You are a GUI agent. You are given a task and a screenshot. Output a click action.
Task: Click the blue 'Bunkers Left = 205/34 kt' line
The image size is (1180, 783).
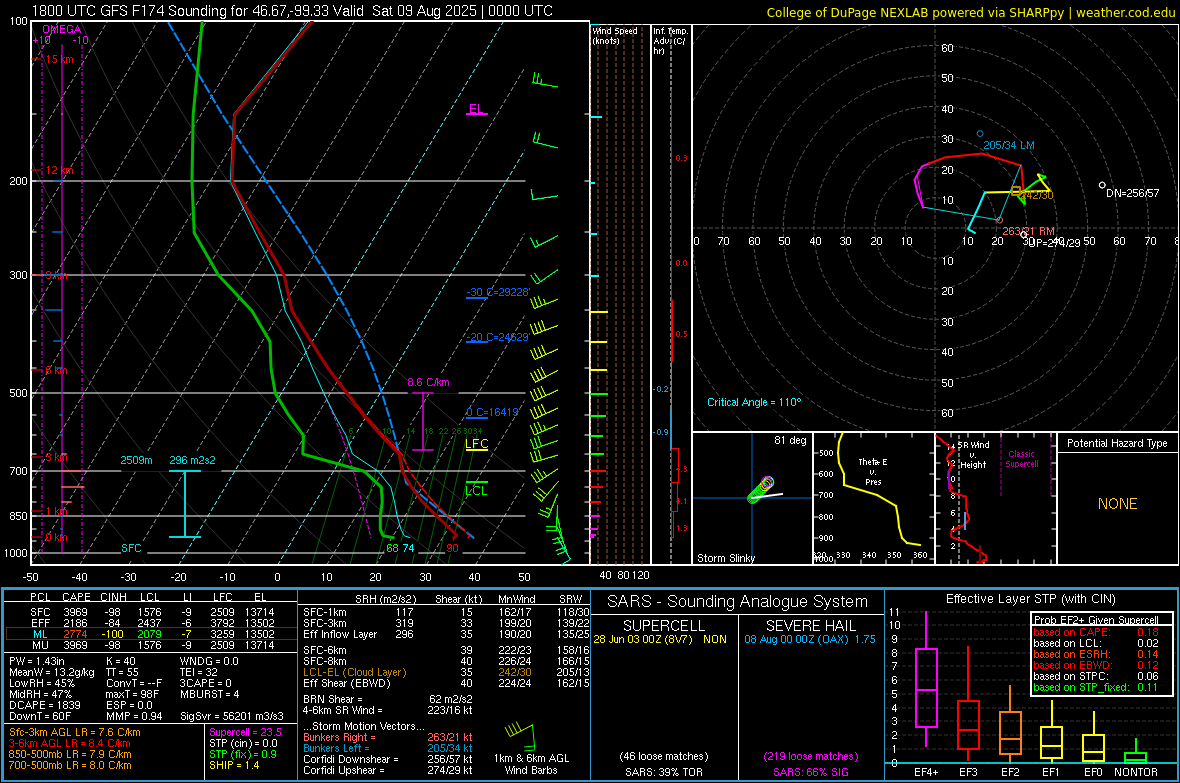[388, 748]
